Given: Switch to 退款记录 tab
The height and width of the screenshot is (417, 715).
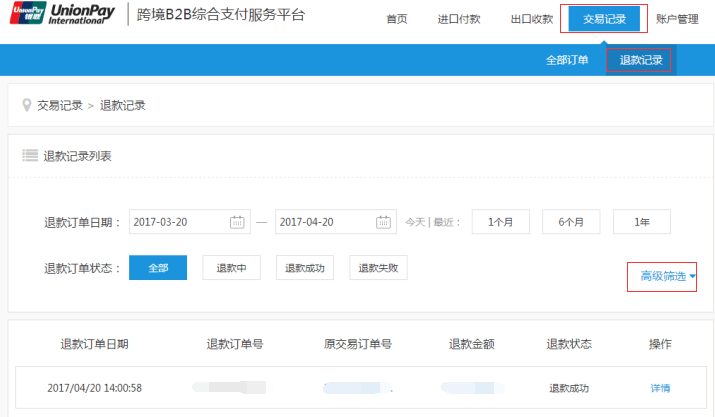Looking at the screenshot, I should pyautogui.click(x=641, y=60).
